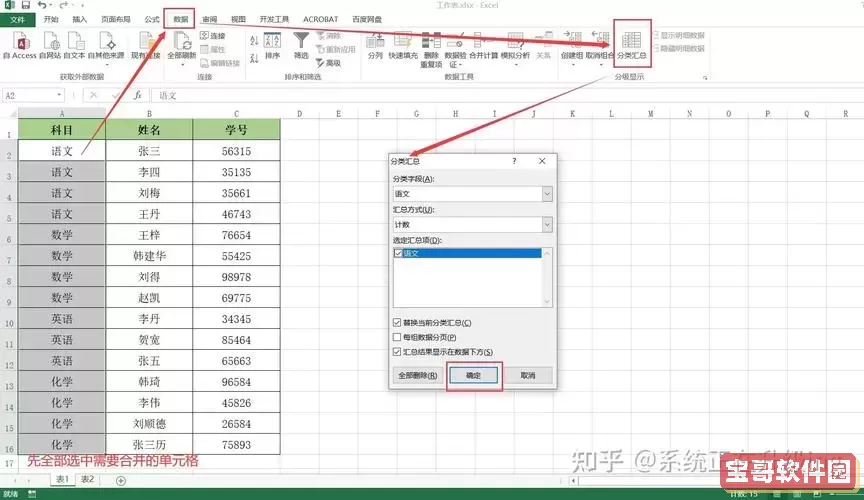Image resolution: width=864 pixels, height=500 pixels.
Task: Select cell containing 韩建华
Action: point(149,256)
